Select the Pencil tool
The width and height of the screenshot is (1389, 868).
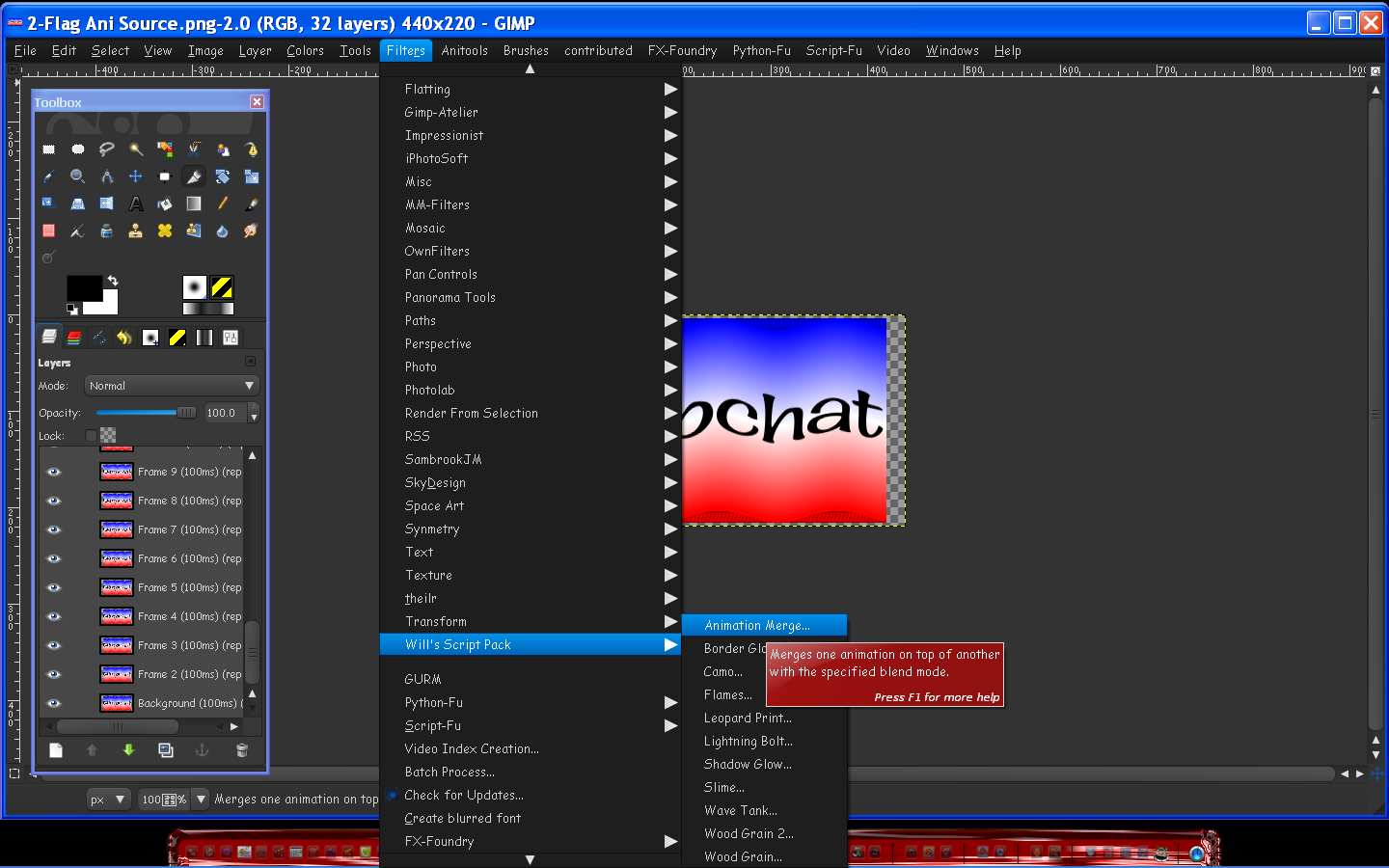pos(223,203)
